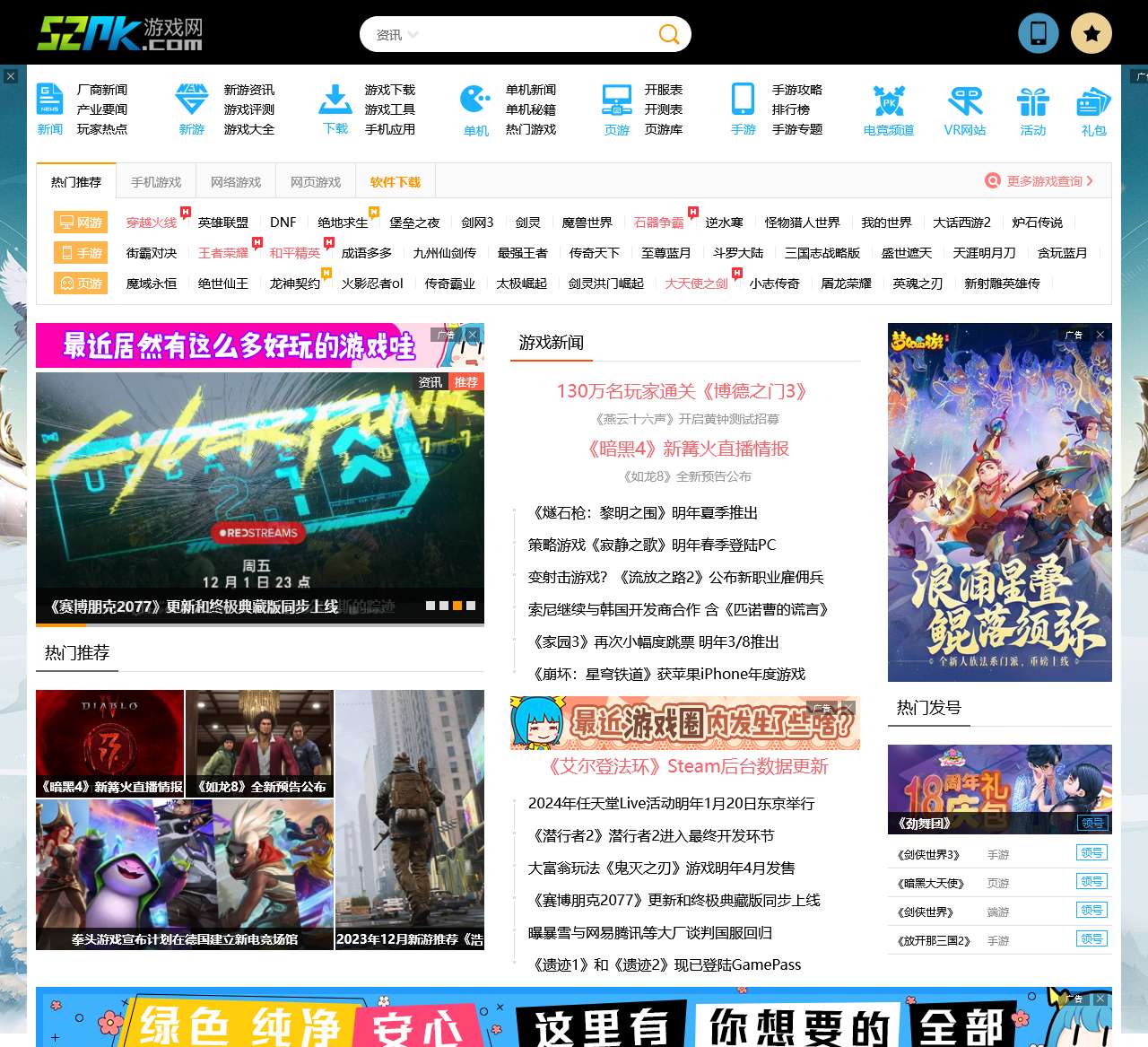Click 领号 button for 《暗黑大天使》

(1092, 882)
